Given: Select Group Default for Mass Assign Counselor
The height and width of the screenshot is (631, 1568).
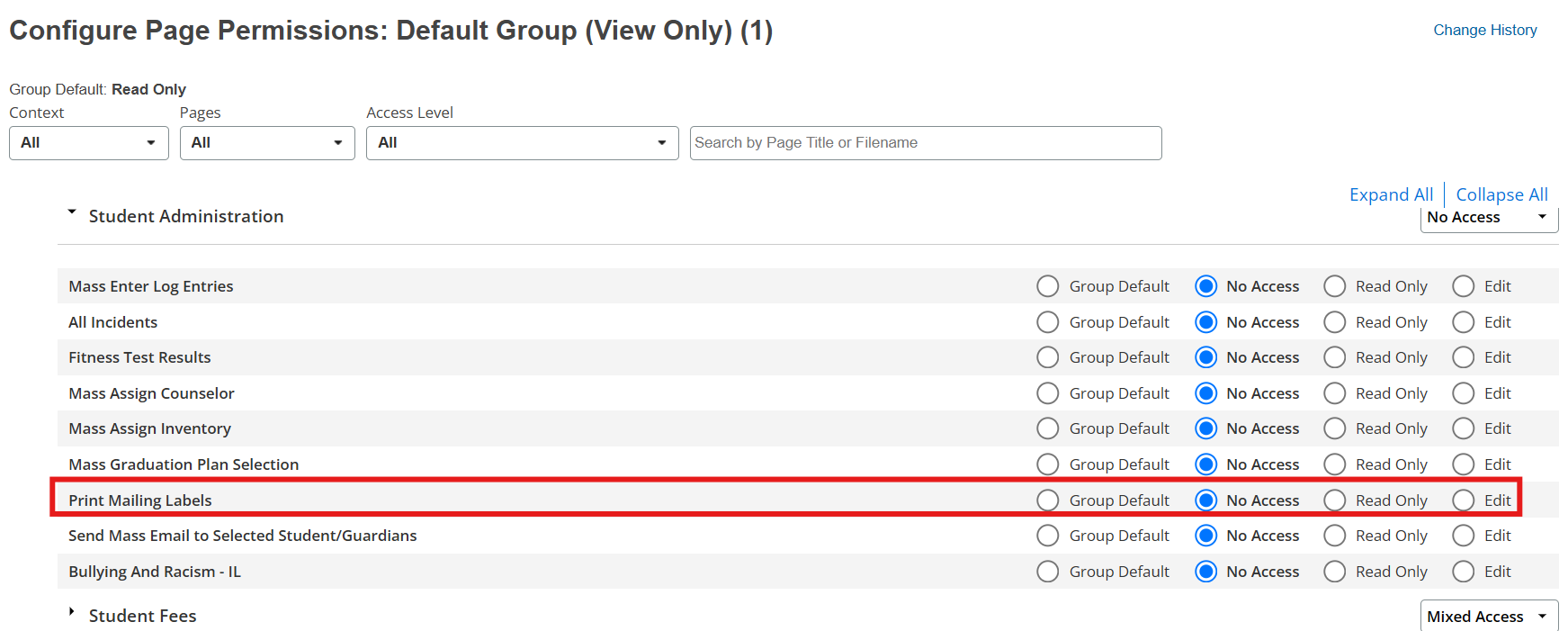Looking at the screenshot, I should click(x=1047, y=392).
